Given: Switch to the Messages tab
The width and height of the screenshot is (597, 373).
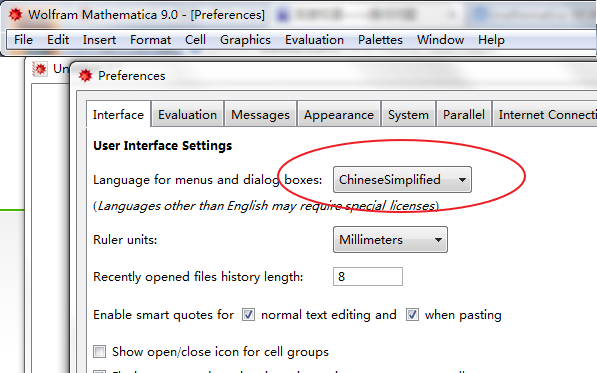Looking at the screenshot, I should coord(260,115).
